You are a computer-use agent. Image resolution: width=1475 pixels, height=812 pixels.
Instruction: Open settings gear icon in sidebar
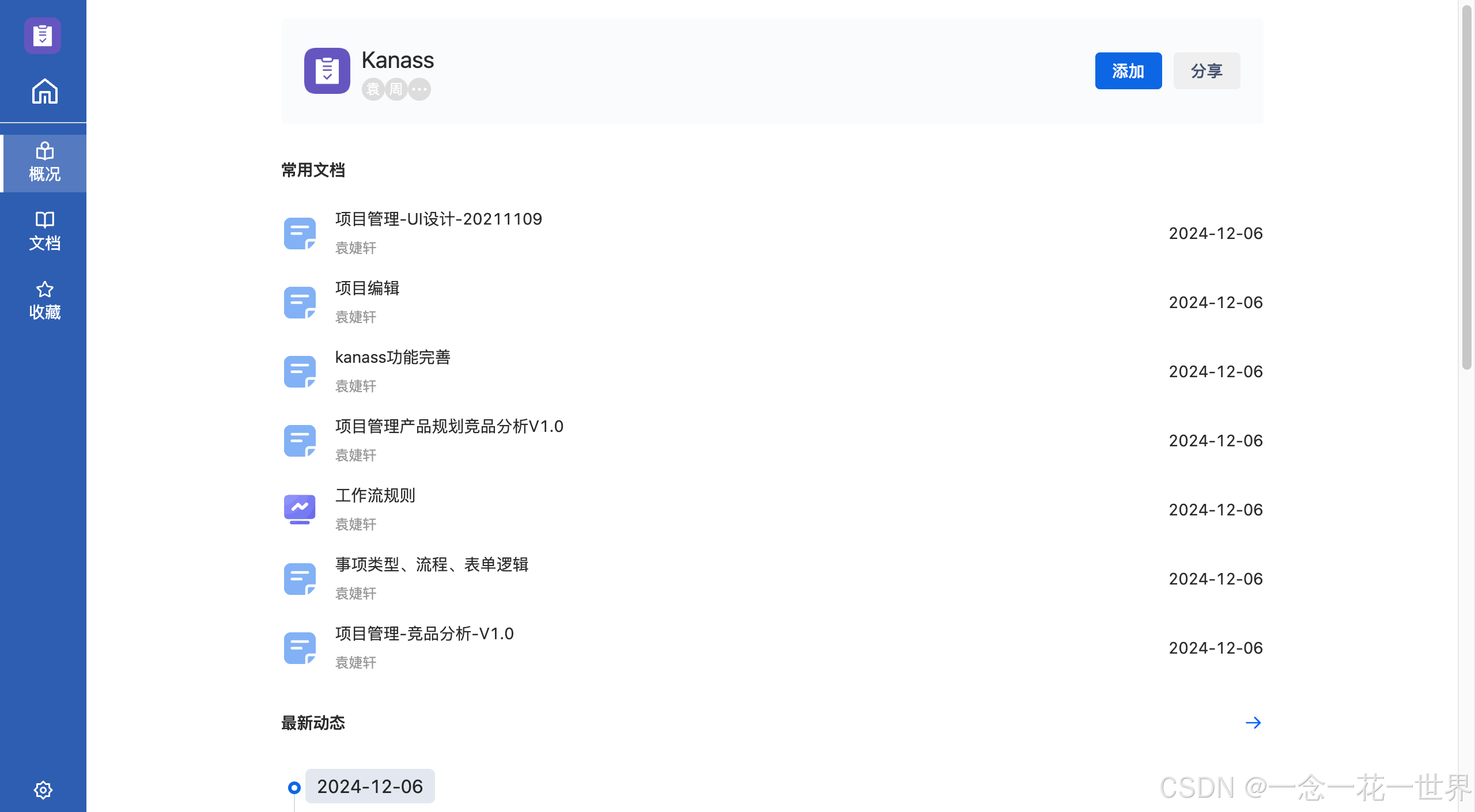pyautogui.click(x=43, y=790)
